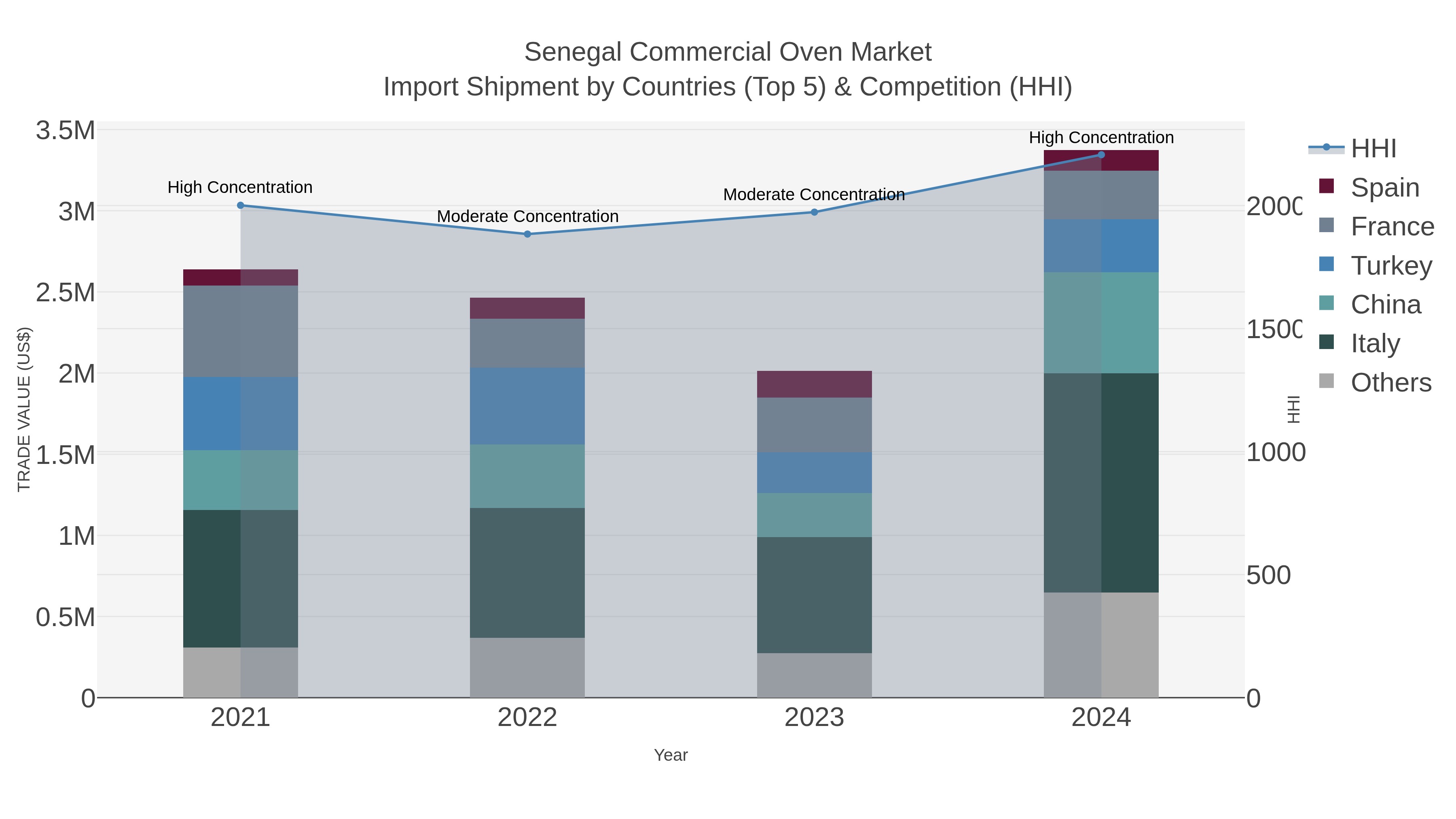Image resolution: width=1456 pixels, height=819 pixels.
Task: Click the 2.5M y-axis tick label
Action: (x=66, y=293)
